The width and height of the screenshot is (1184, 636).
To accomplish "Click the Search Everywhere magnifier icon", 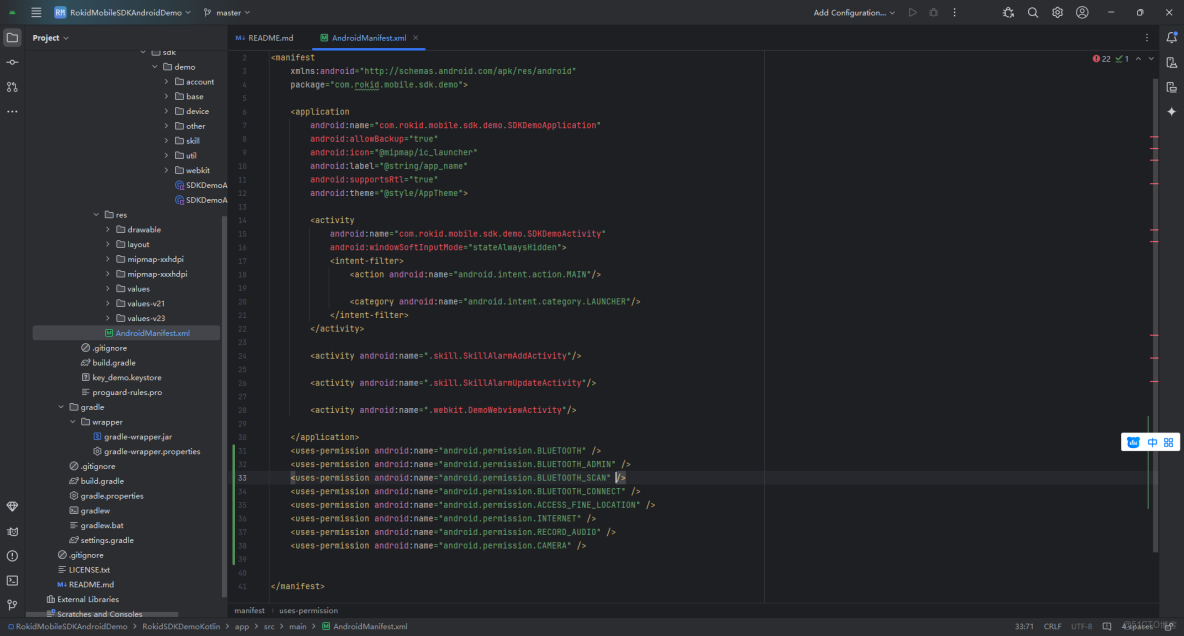I will click(x=1033, y=13).
